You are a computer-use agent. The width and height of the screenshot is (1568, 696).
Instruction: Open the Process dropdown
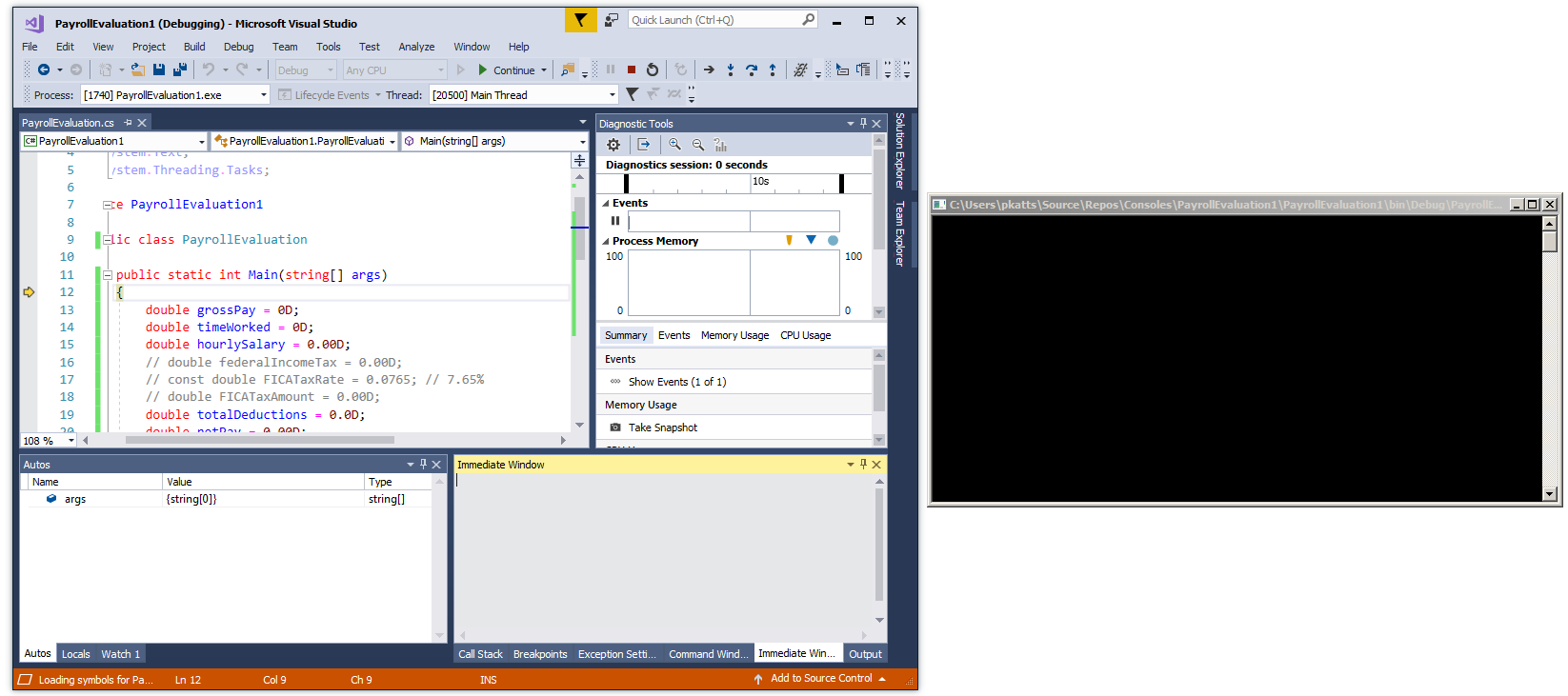(x=264, y=94)
